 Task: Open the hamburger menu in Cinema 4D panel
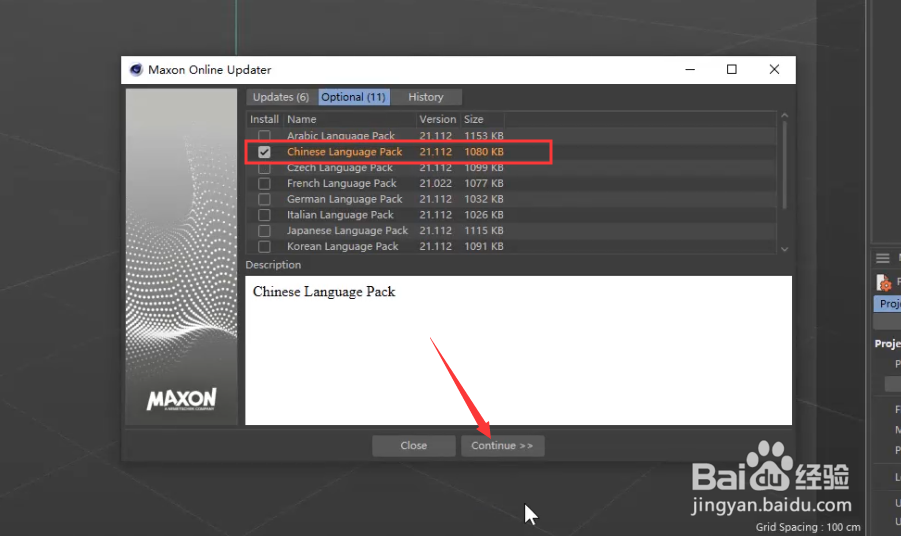883,258
